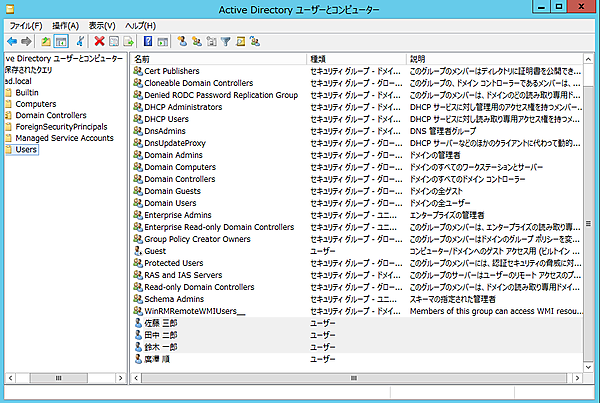Toggle the action pane icon
The image size is (600, 403).
tap(163, 41)
